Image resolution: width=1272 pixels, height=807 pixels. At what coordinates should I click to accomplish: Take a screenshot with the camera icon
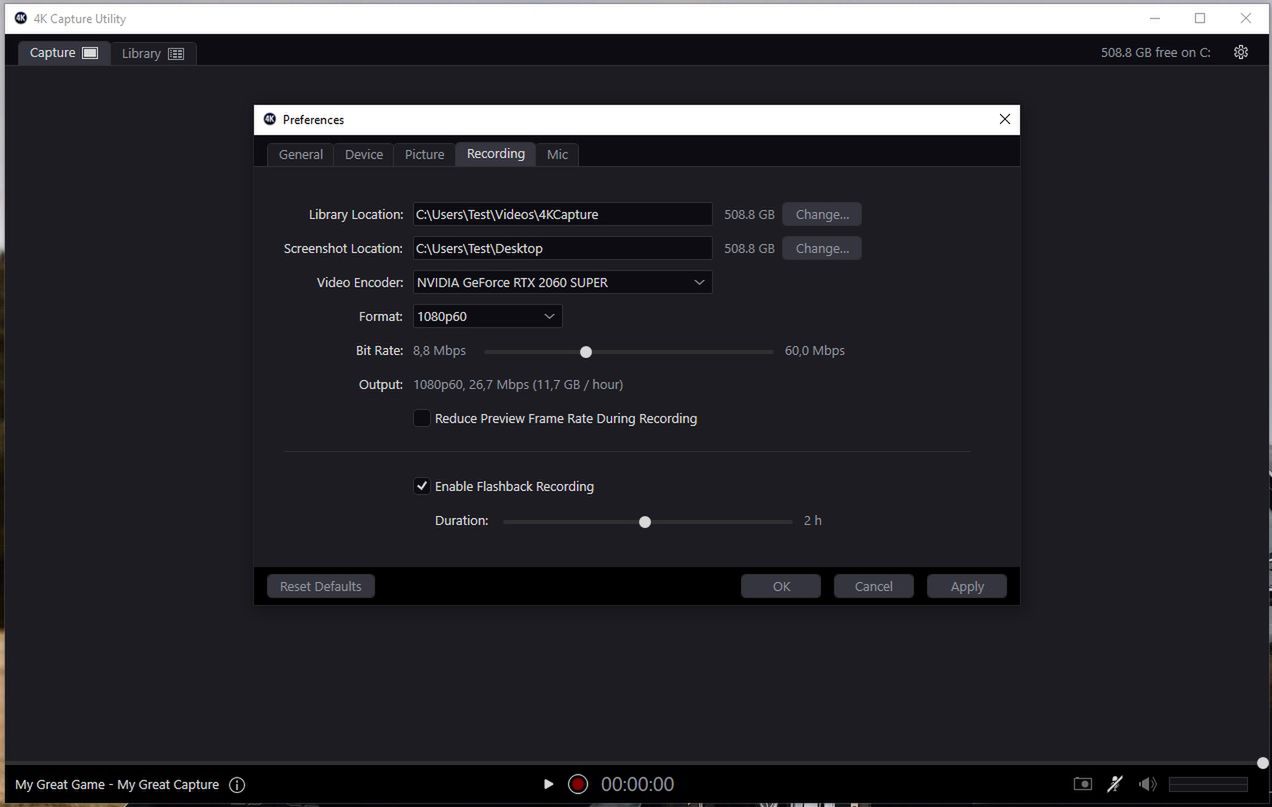[x=1083, y=784]
